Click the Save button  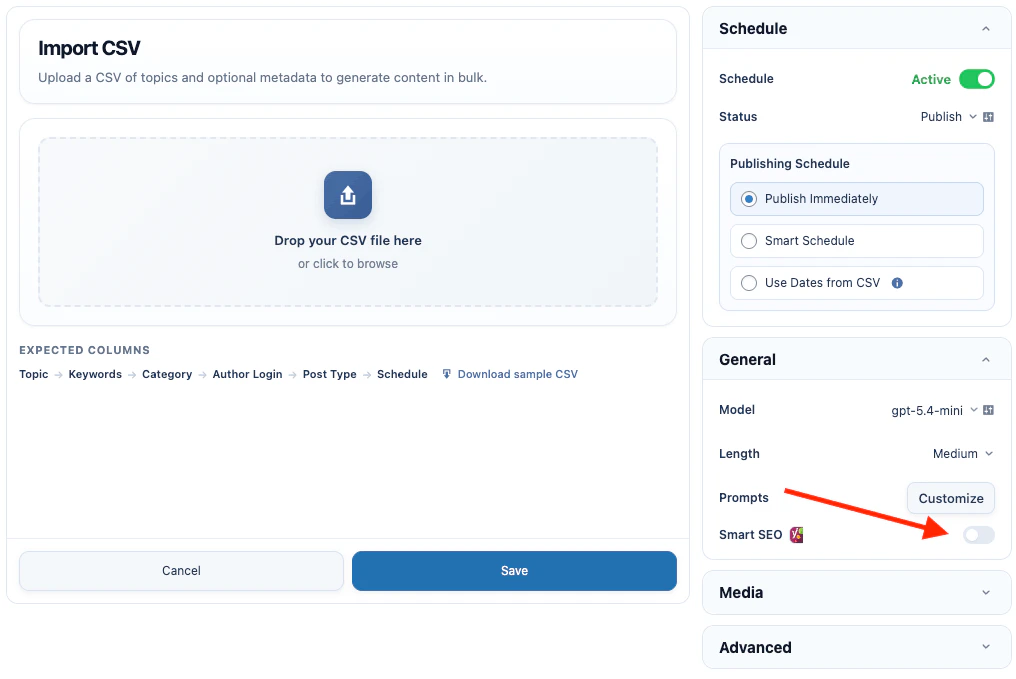[x=514, y=571]
